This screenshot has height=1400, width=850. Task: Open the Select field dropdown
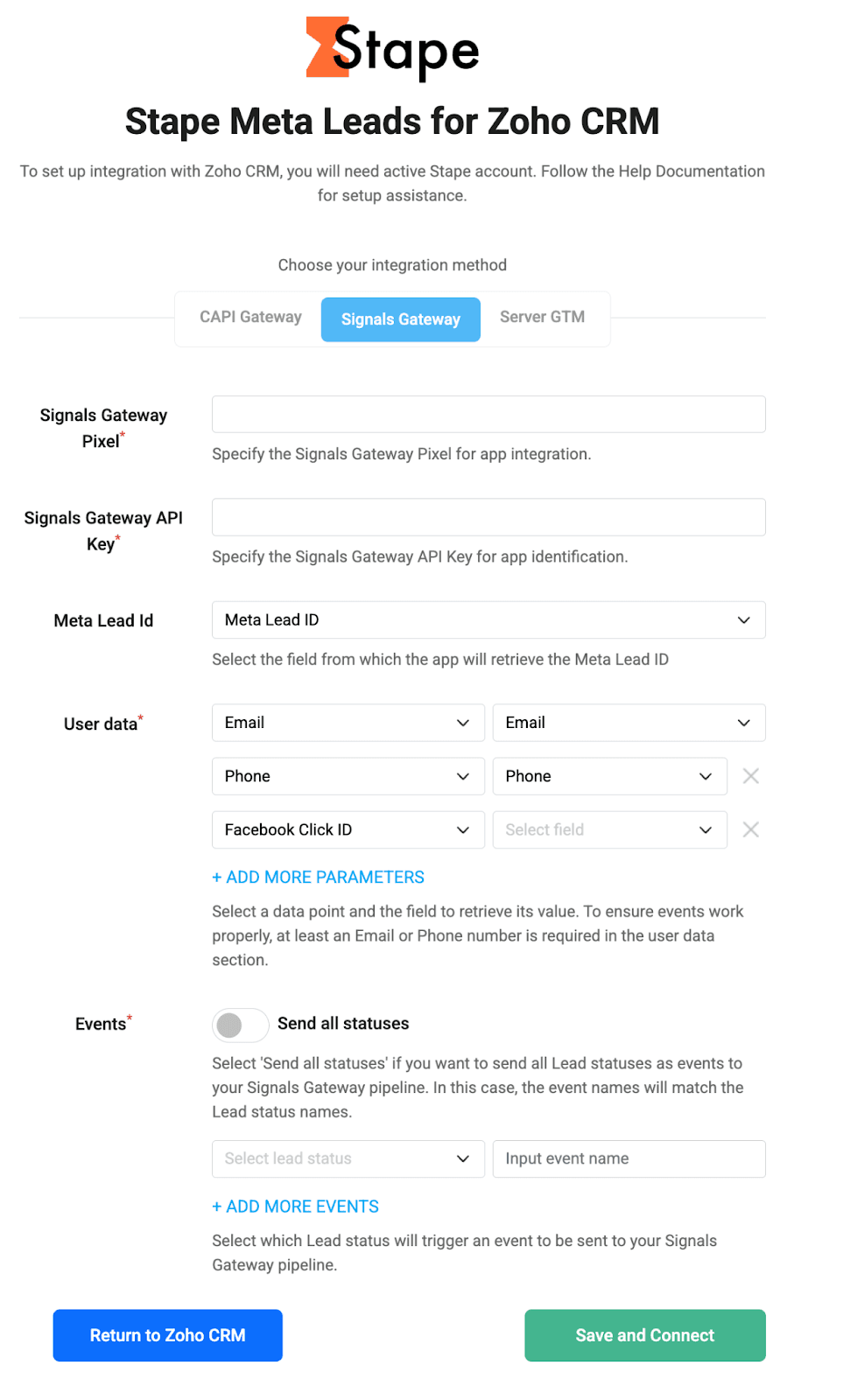click(x=610, y=829)
